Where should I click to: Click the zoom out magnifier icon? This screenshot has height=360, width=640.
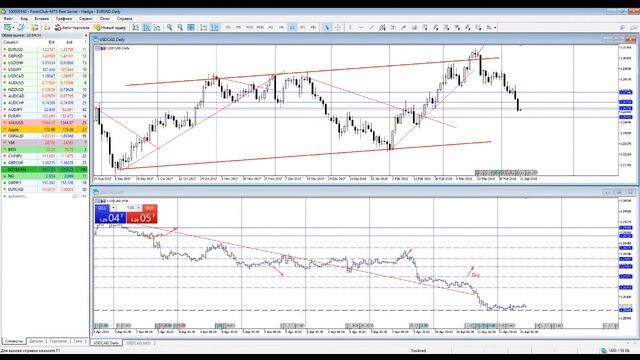point(180,27)
